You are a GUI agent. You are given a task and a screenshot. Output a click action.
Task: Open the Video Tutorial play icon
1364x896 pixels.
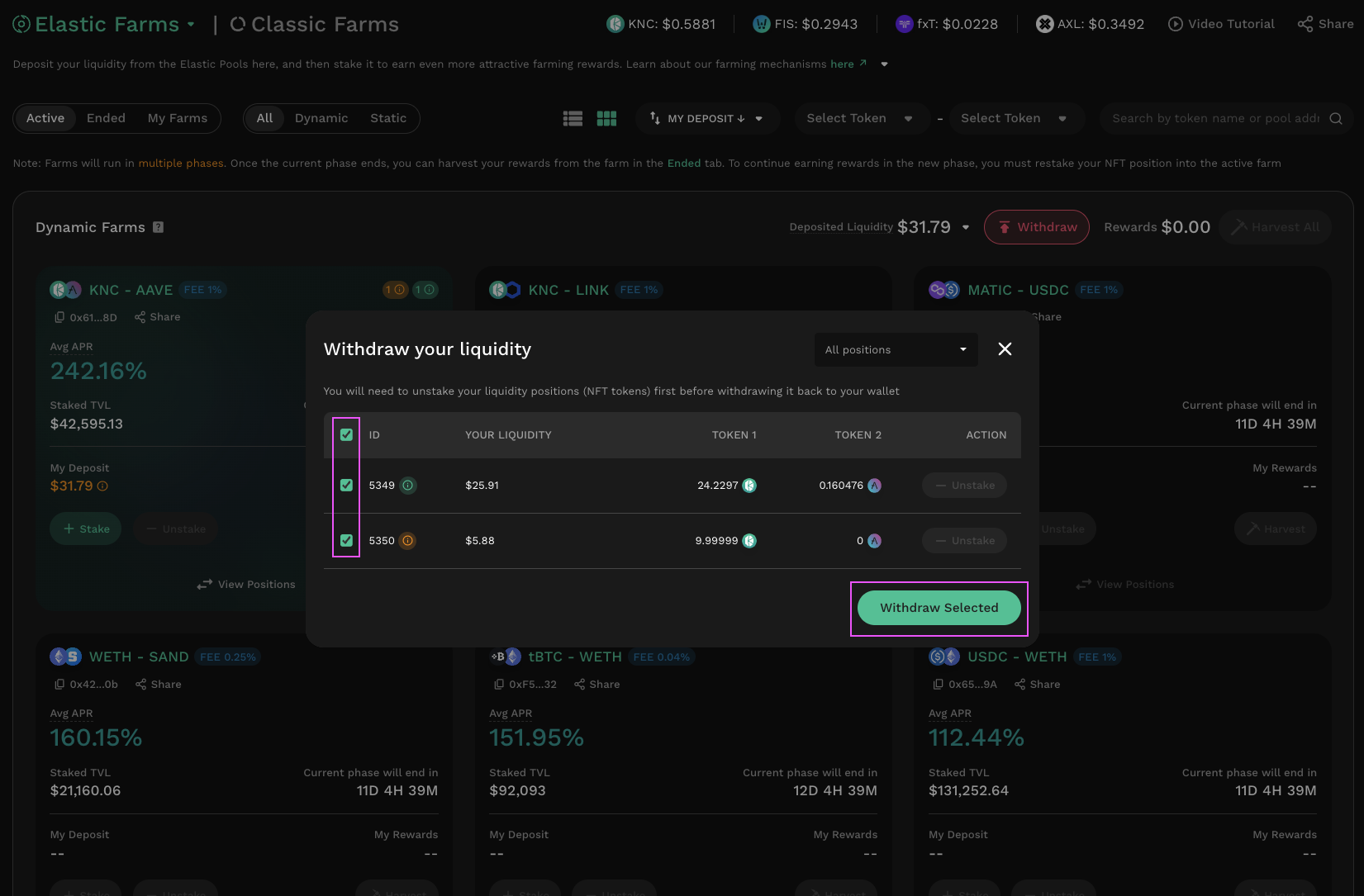(1175, 24)
